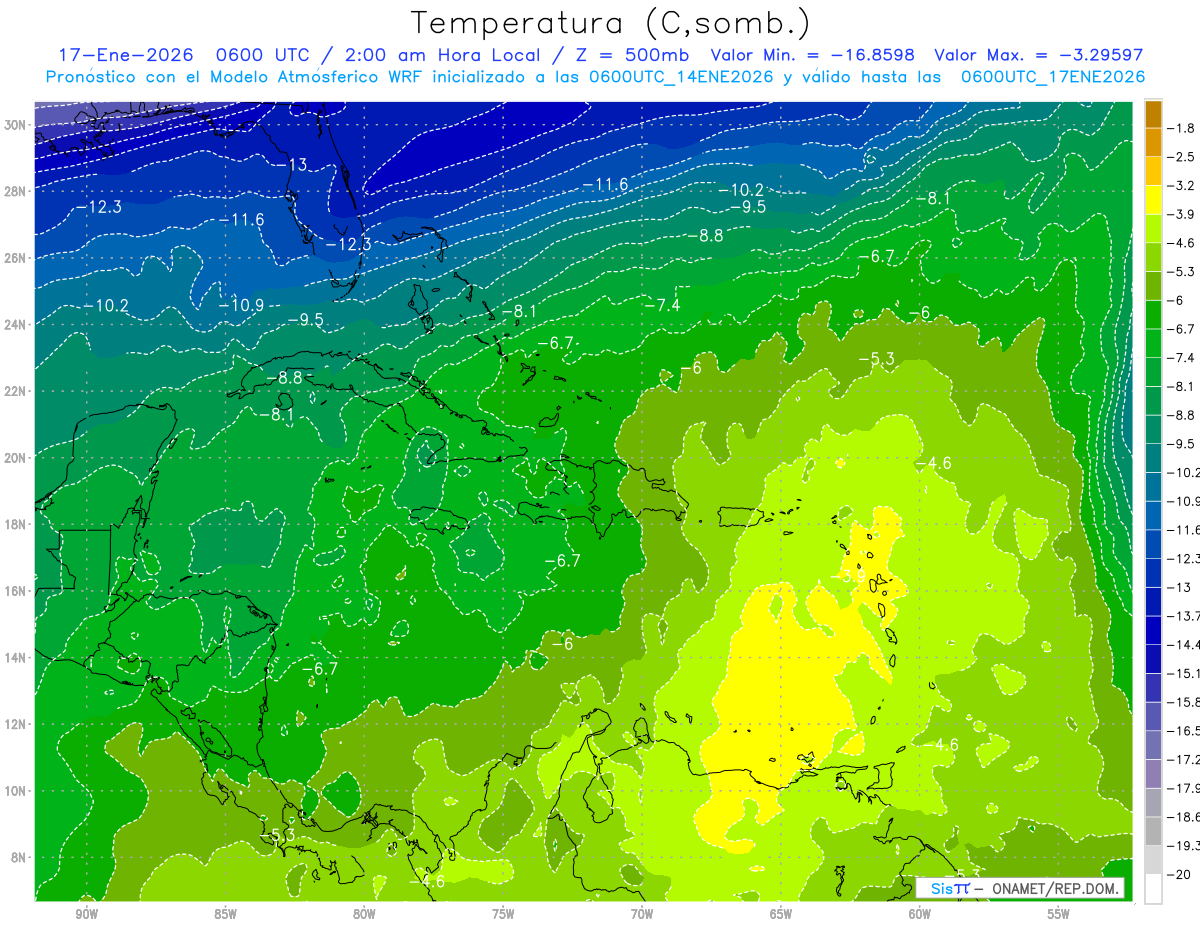Click the latitude axis label '10N'
The height and width of the screenshot is (927, 1200).
click(15, 791)
